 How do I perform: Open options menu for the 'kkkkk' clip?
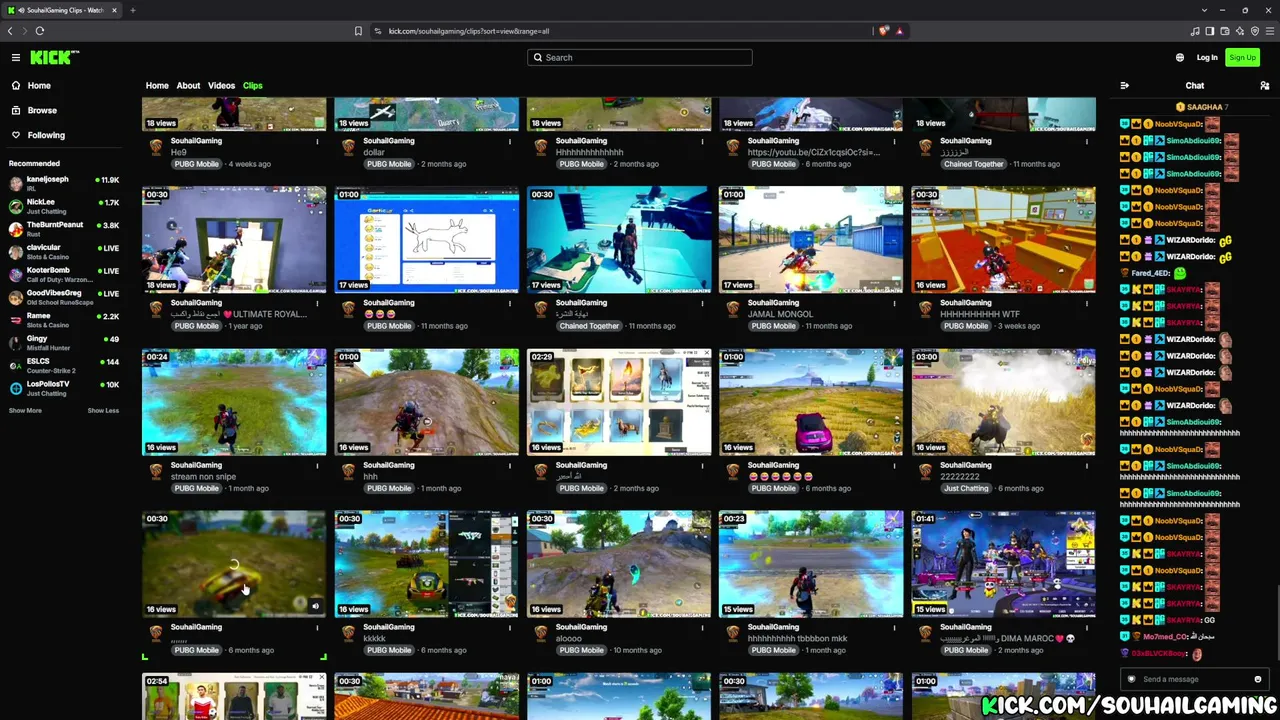click(510, 627)
